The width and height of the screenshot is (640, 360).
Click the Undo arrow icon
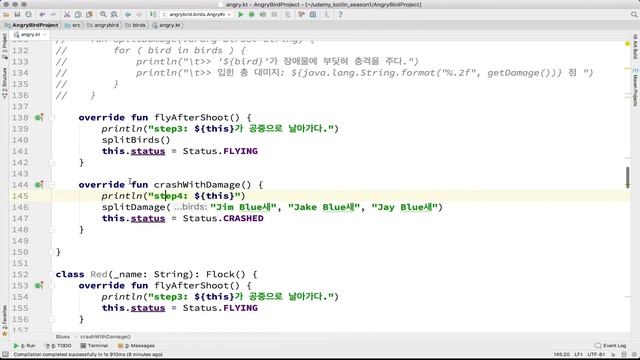point(42,14)
